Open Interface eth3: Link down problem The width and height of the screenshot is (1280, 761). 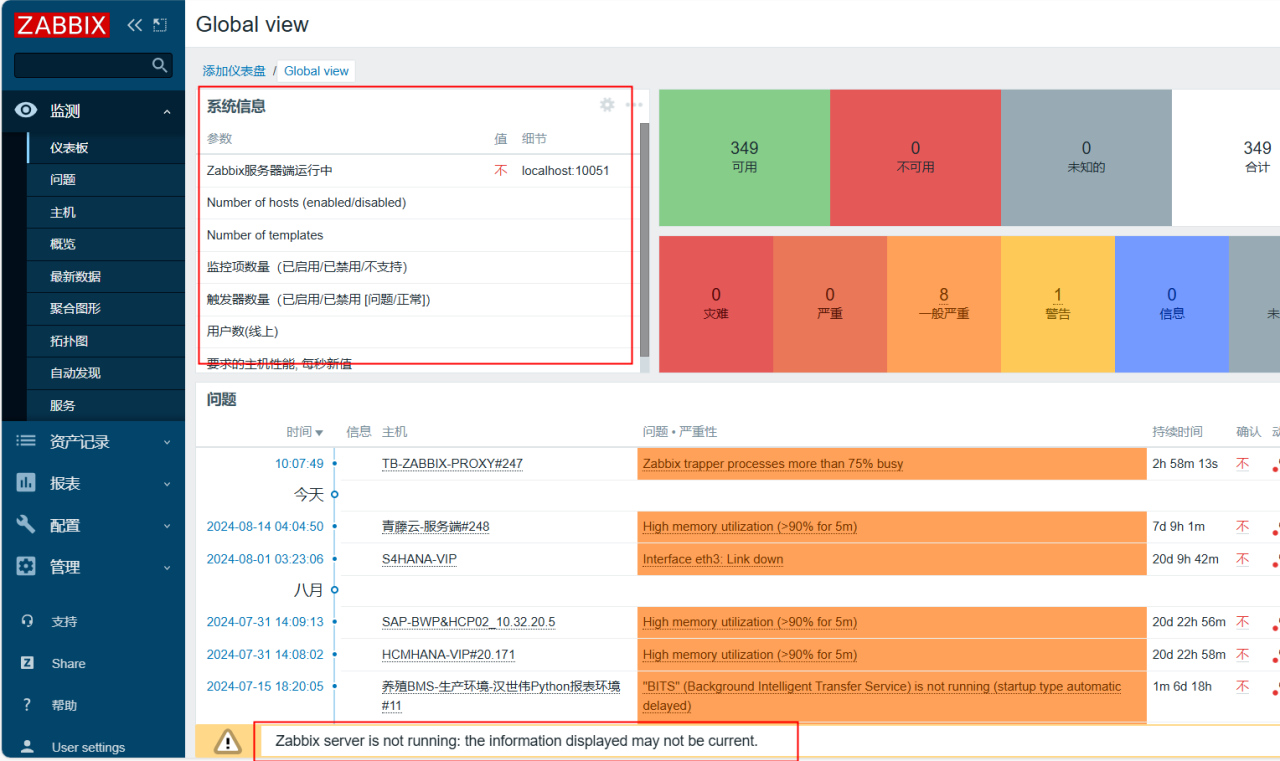(713, 559)
